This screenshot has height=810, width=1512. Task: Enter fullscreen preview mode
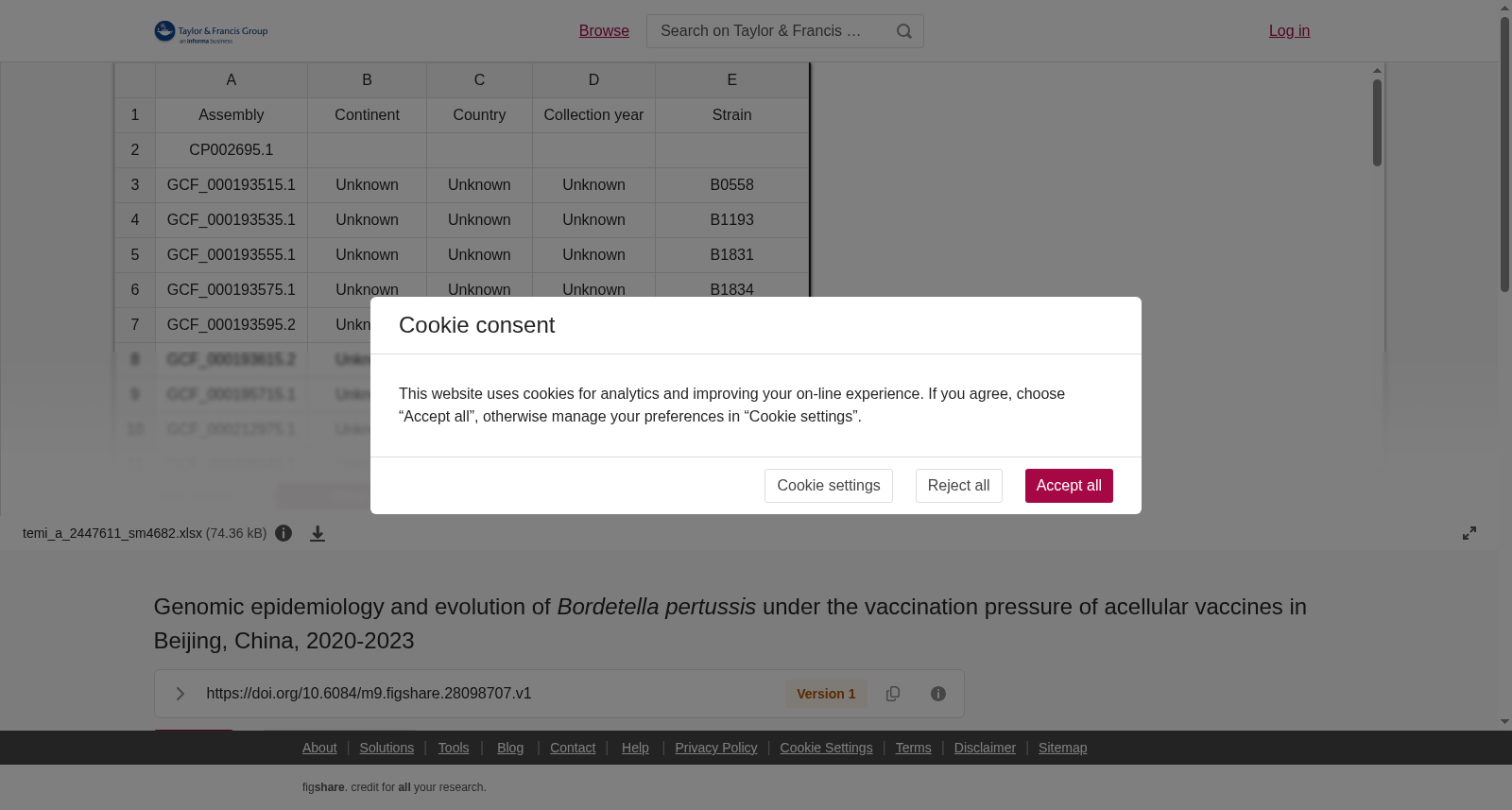pos(1469,533)
